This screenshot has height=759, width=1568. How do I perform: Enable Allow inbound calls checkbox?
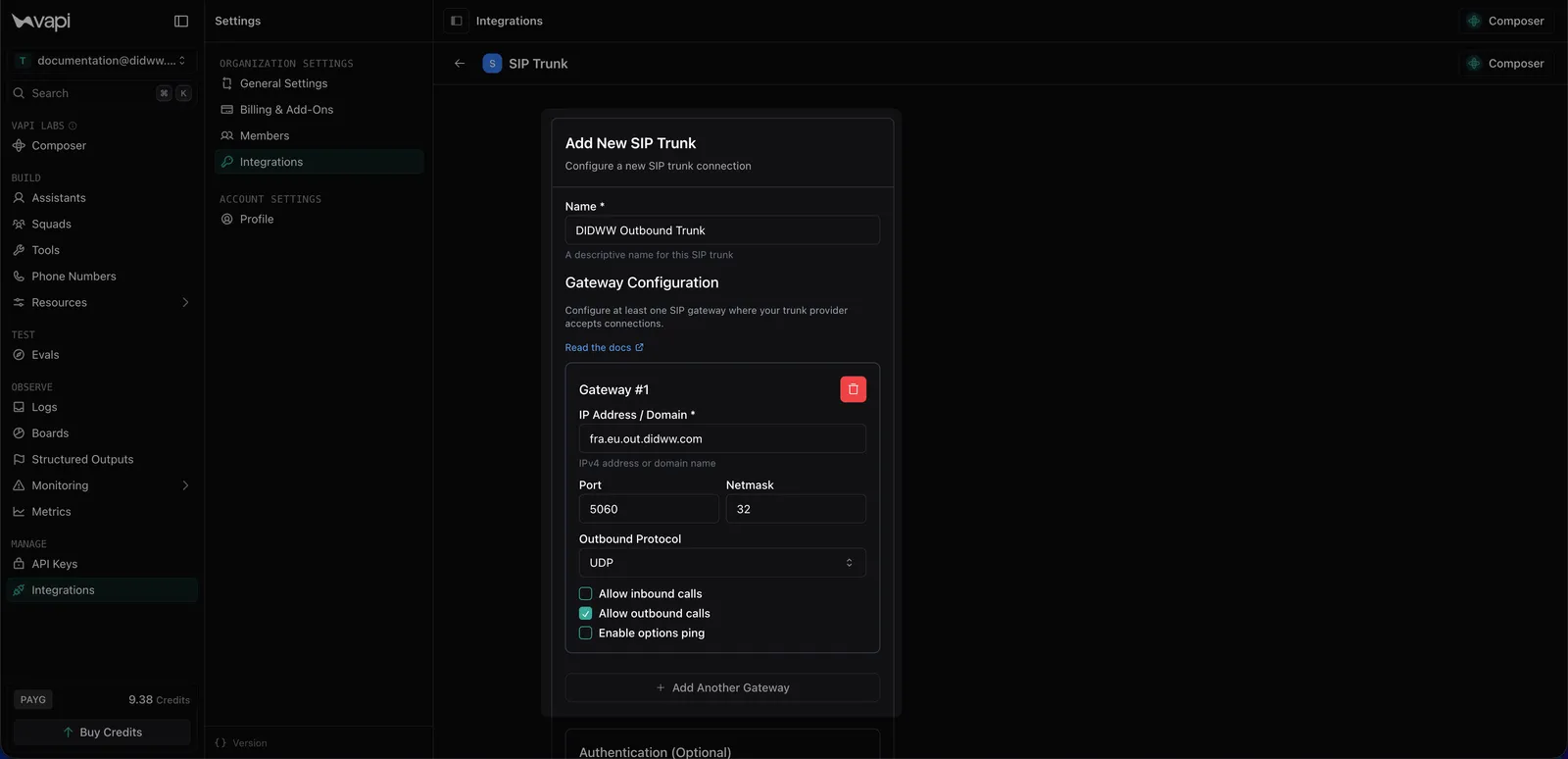[x=585, y=593]
